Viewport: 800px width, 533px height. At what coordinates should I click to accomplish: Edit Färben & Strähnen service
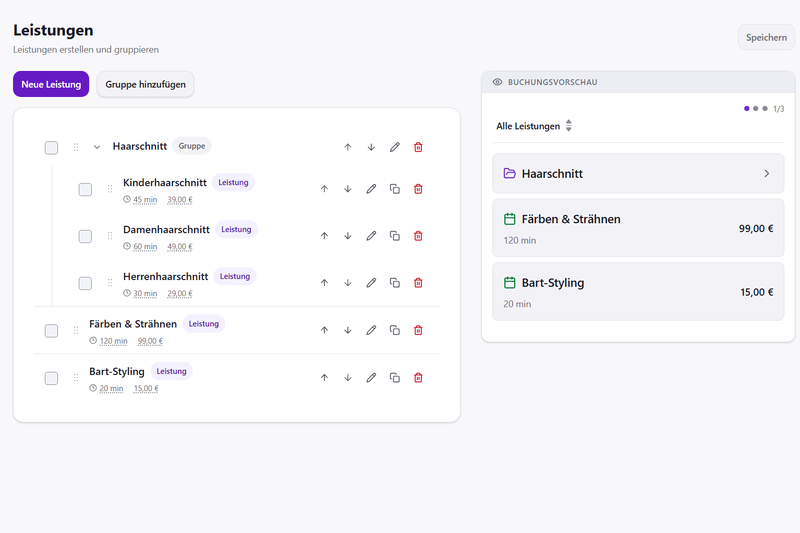tap(371, 331)
